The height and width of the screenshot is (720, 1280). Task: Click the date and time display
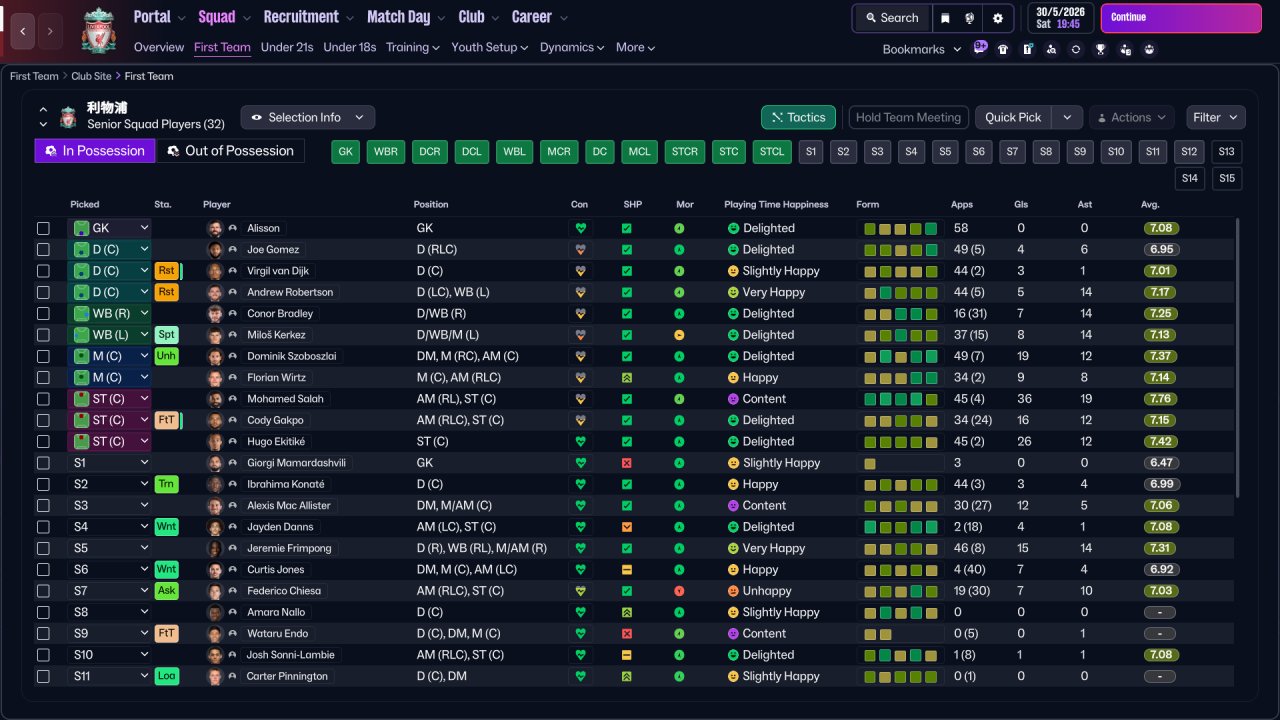coord(1060,18)
